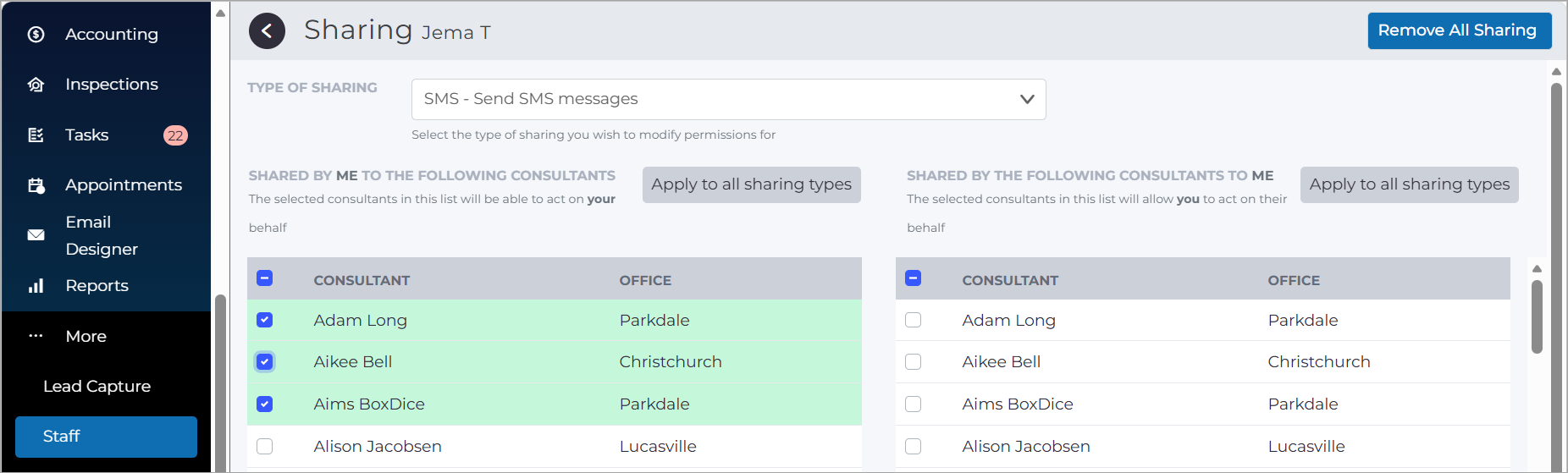Click CONSULTANT header in shared-by-me table
Viewport: 1568px width, 473px height.
(362, 281)
